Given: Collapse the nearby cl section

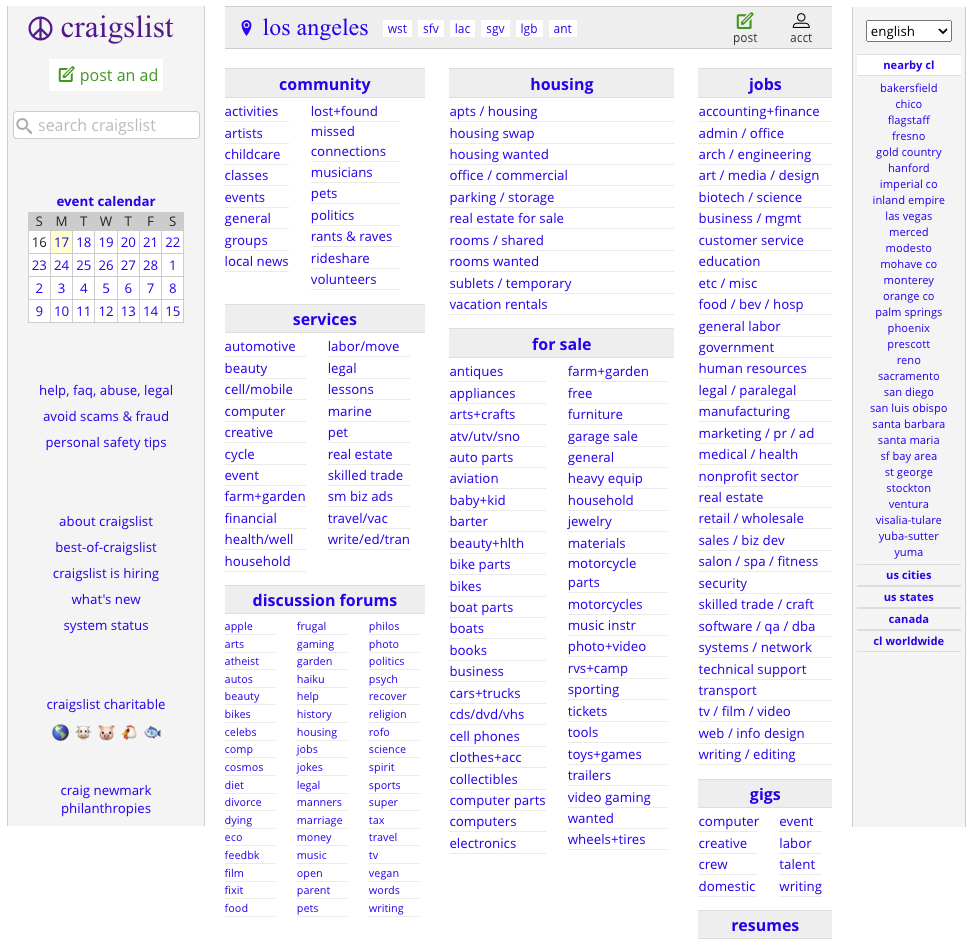Looking at the screenshot, I should (908, 65).
